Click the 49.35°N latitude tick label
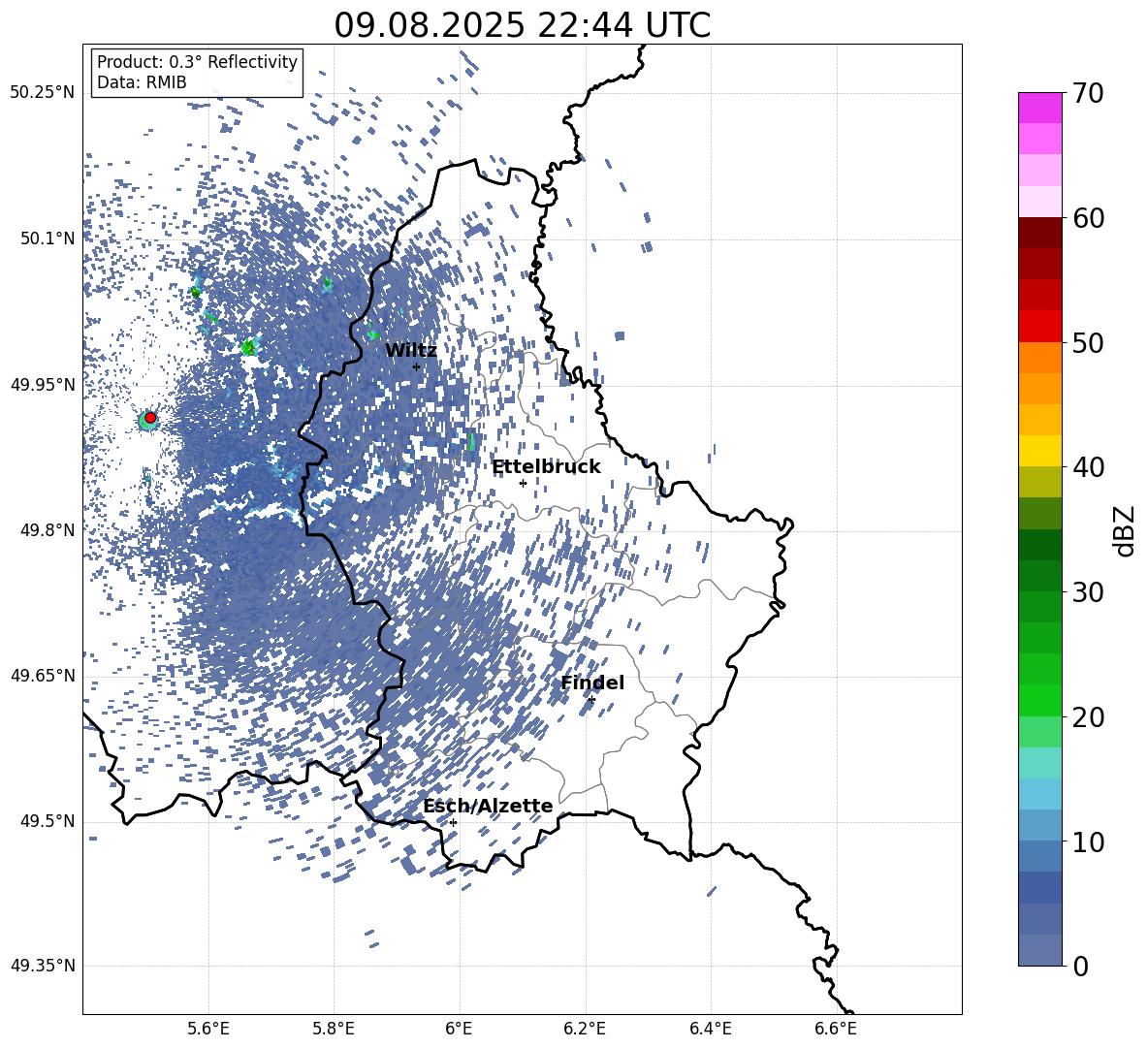The image size is (1148, 1048). pyautogui.click(x=43, y=966)
